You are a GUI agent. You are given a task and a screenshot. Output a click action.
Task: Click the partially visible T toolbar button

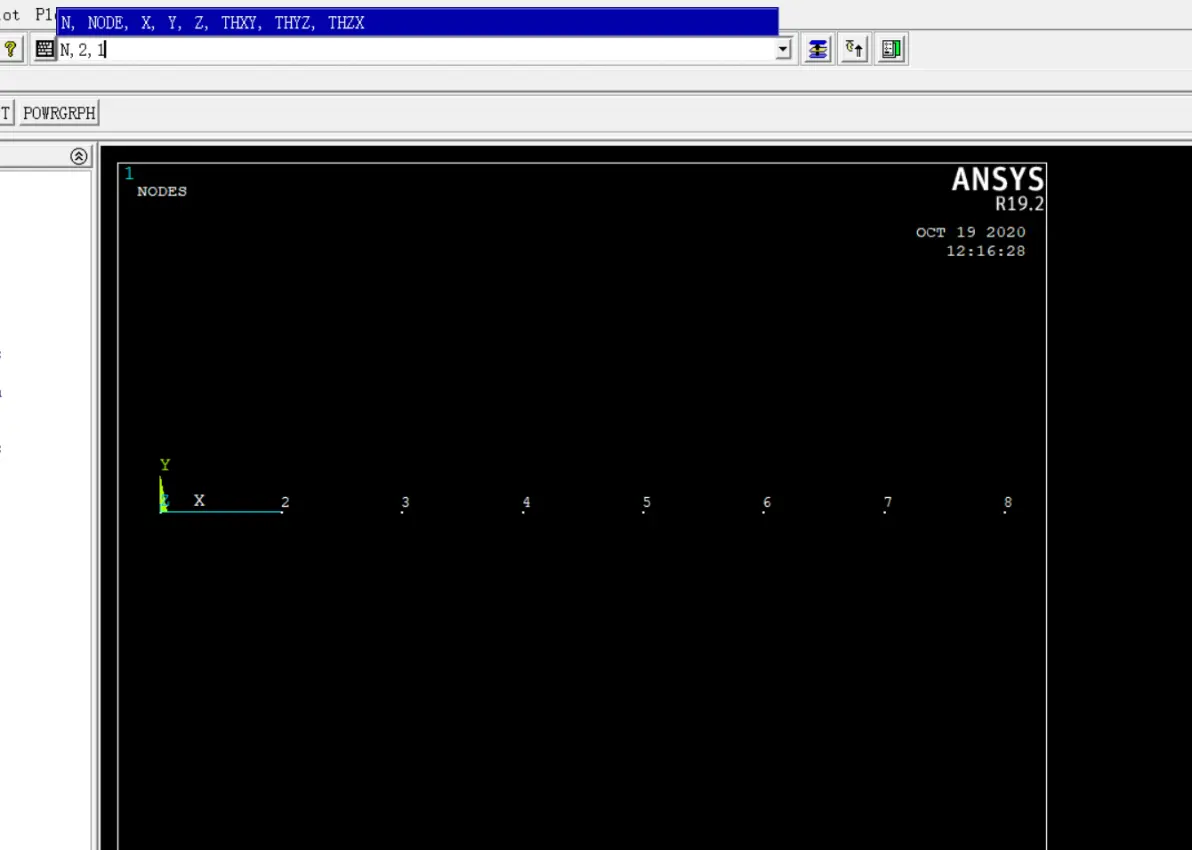point(5,113)
